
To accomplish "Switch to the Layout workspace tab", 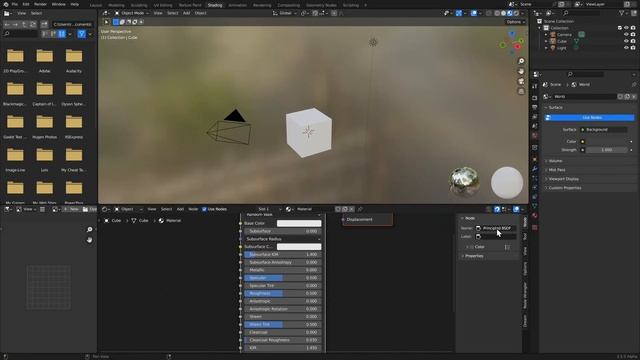I will pos(96,5).
